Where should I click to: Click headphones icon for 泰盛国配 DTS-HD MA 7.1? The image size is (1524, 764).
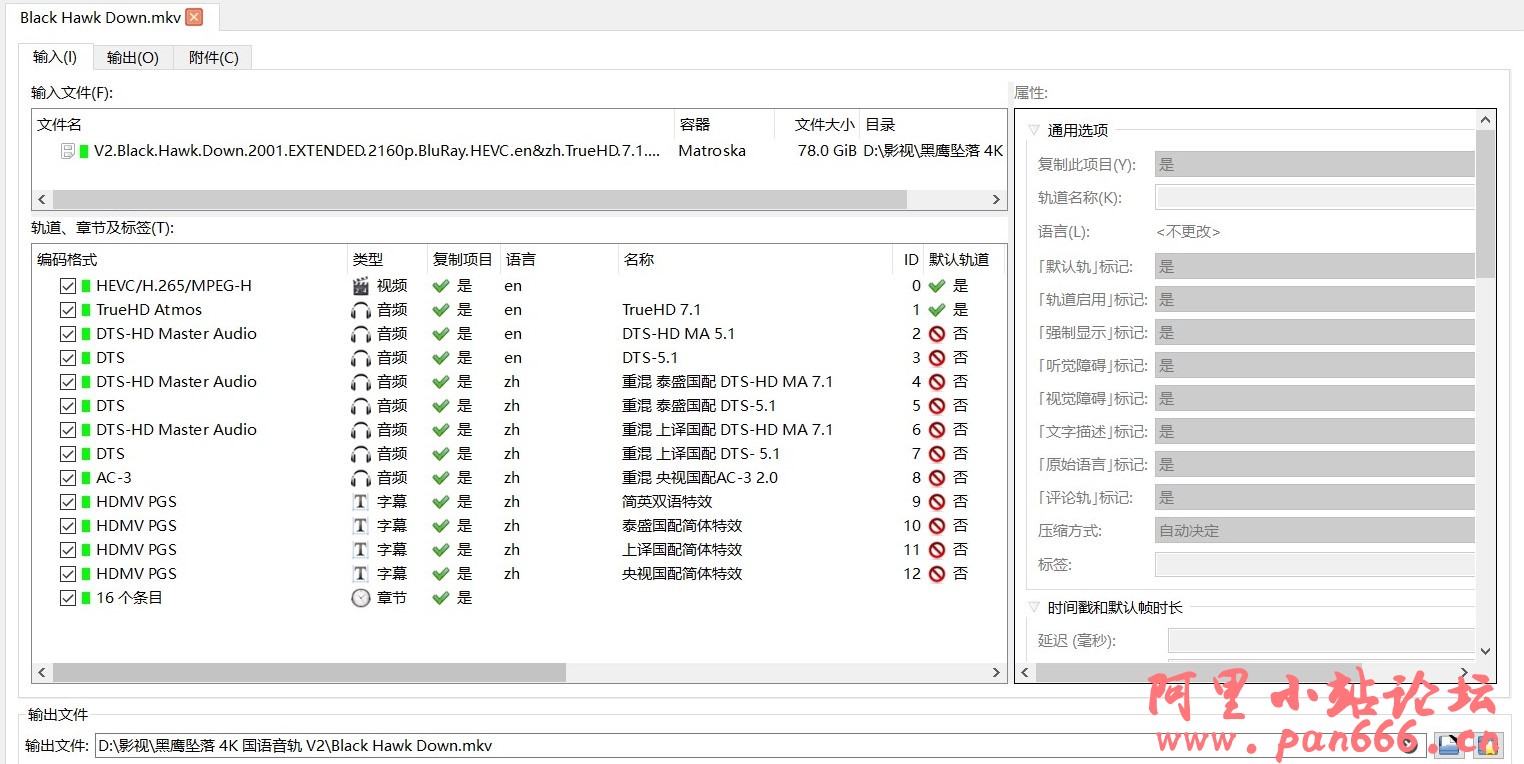pyautogui.click(x=361, y=382)
